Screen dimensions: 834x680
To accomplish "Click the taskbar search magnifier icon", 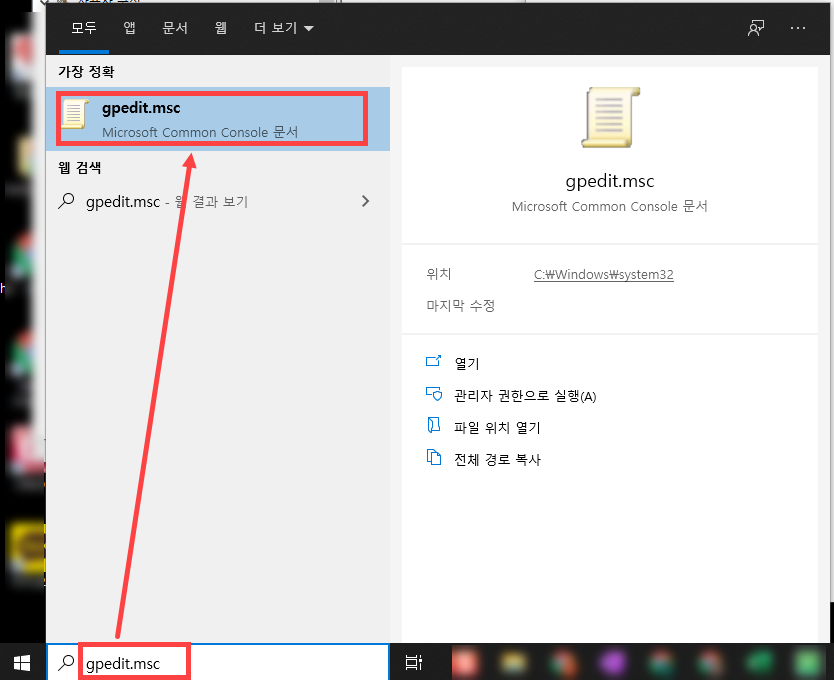I will pos(66,662).
